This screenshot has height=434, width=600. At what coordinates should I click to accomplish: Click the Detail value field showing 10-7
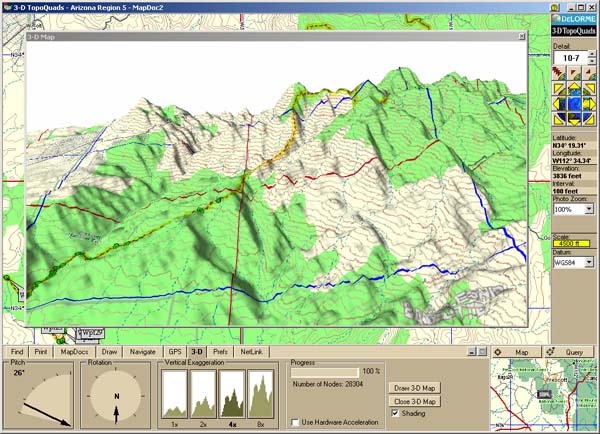tap(571, 58)
